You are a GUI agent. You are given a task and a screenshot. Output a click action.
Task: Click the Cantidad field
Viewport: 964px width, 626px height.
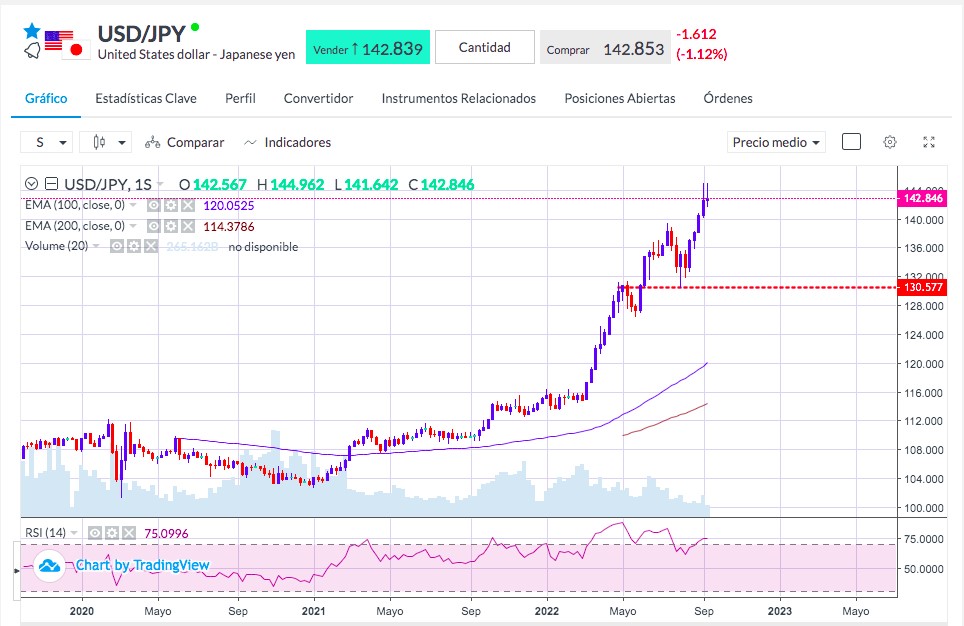coord(484,47)
